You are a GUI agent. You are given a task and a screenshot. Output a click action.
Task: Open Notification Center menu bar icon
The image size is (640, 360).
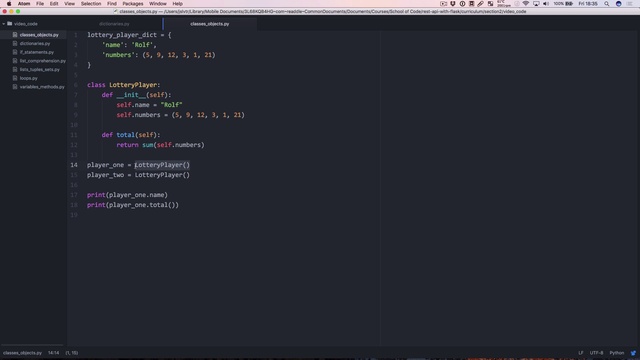point(630,4)
